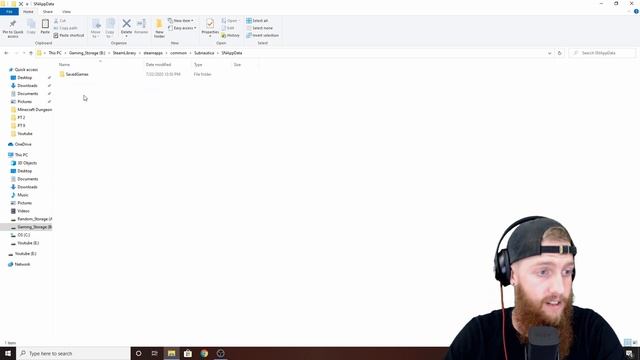Click SteamLibrary in the address breadcrumb
The image size is (640, 360).
tap(124, 53)
